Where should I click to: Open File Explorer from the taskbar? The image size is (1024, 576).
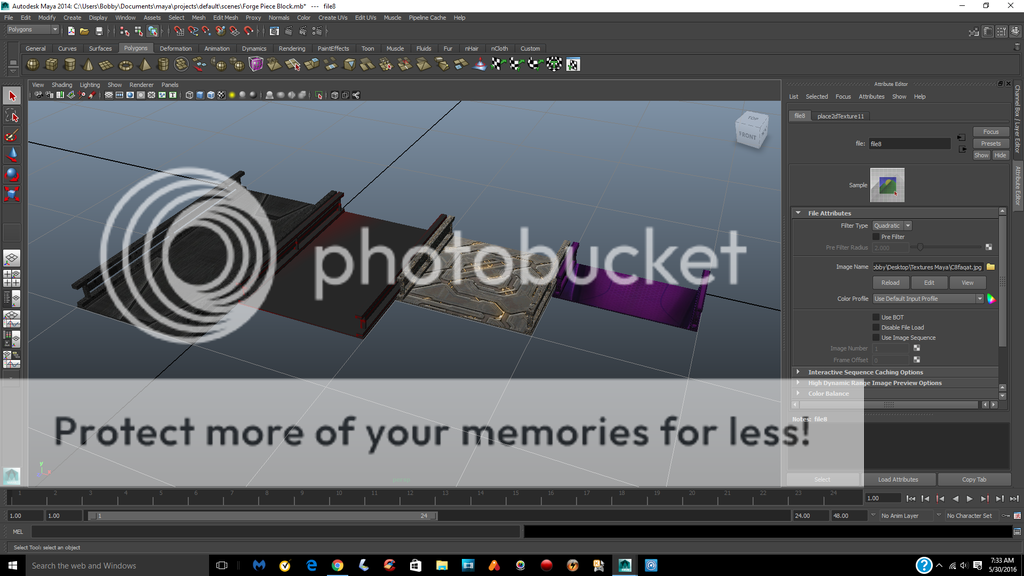pyautogui.click(x=441, y=566)
